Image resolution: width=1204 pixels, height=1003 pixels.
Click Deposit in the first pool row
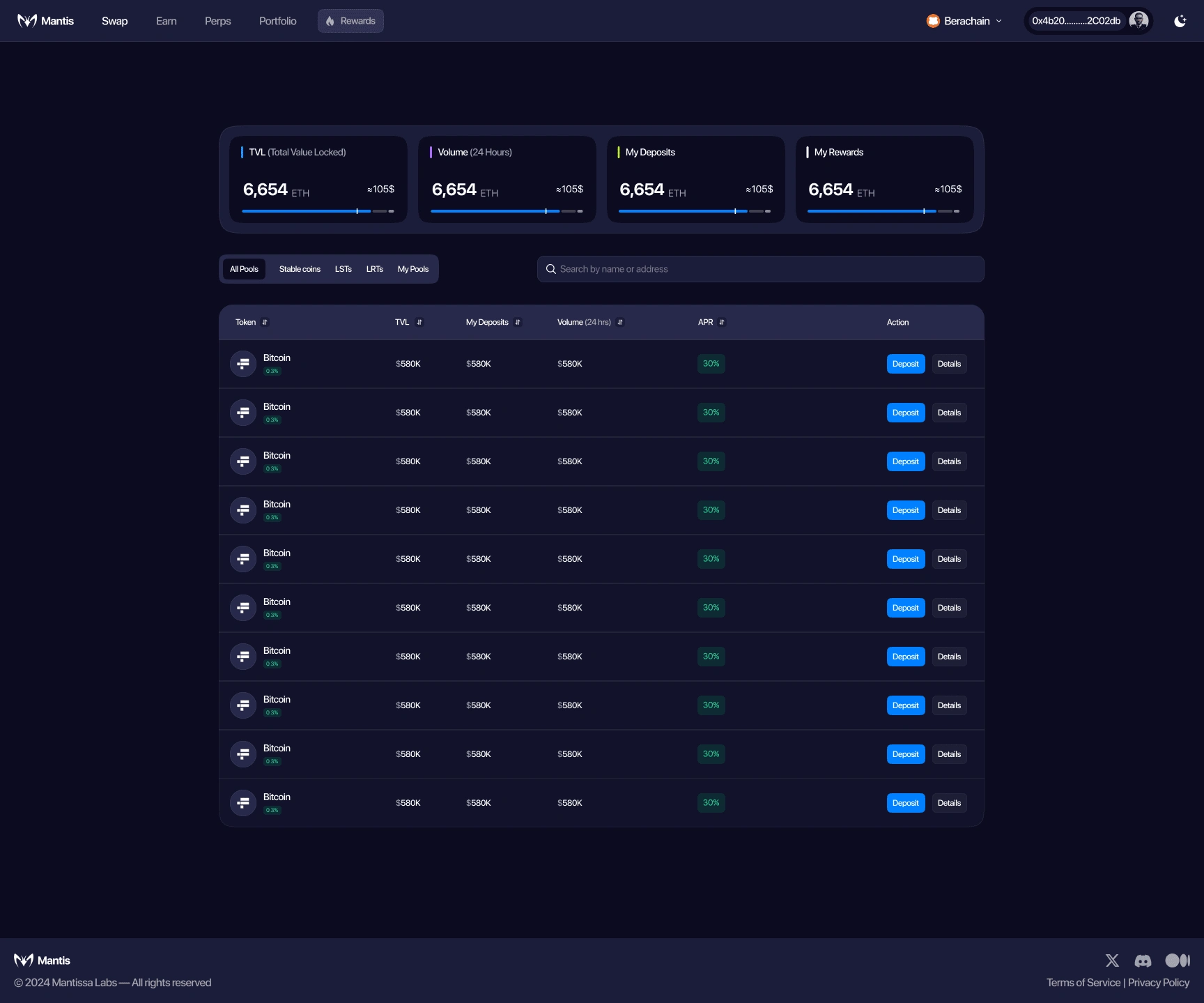coord(906,364)
